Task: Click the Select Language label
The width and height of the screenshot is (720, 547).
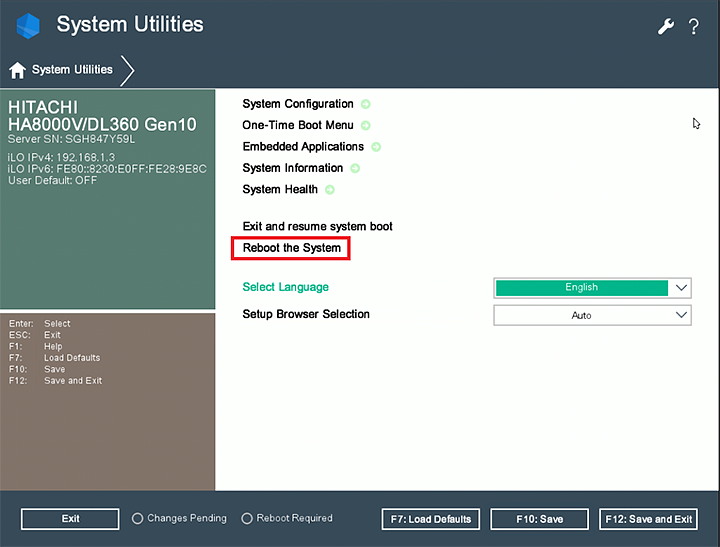Action: tap(286, 287)
